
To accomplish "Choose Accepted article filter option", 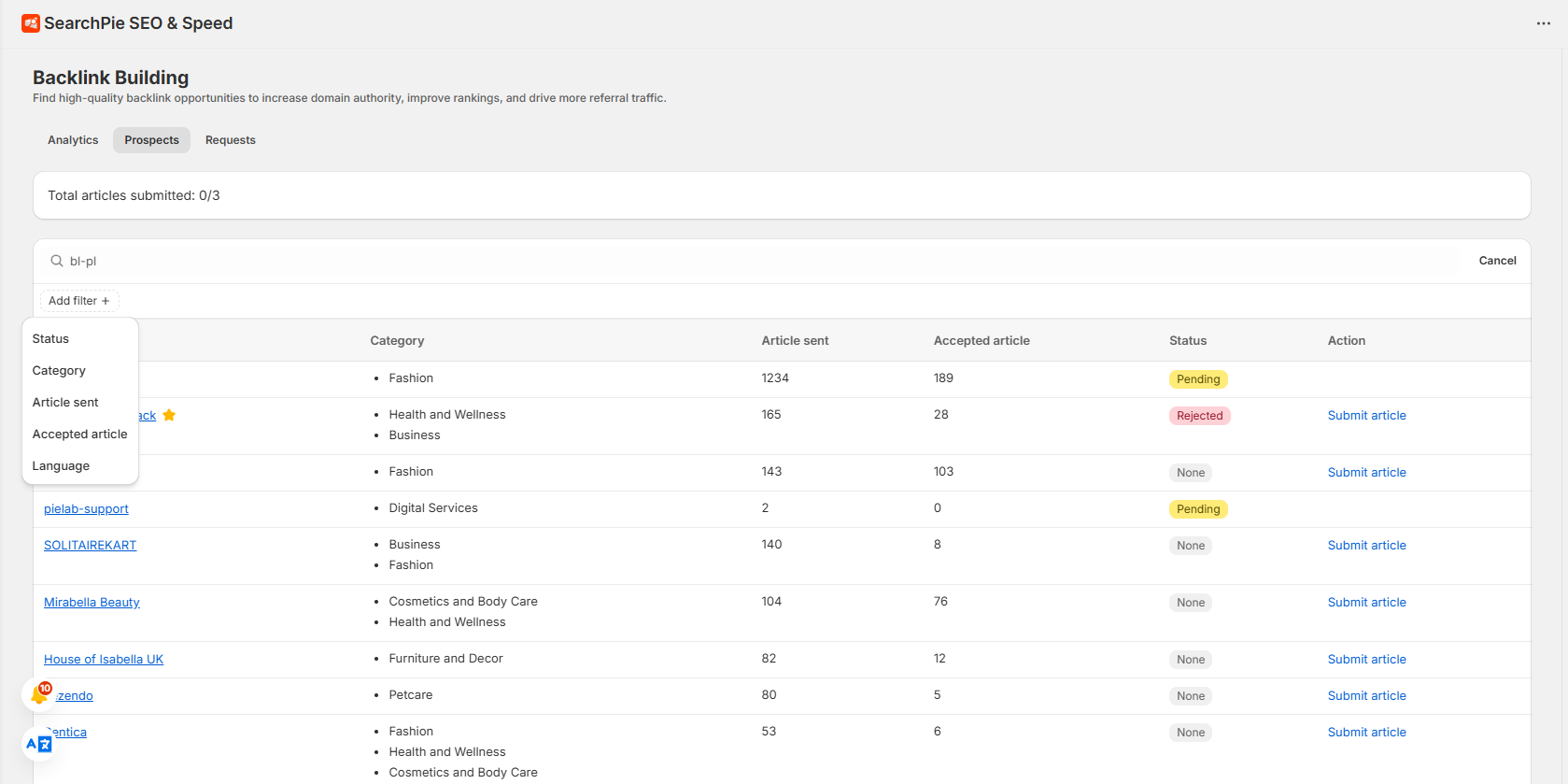I will tap(80, 435).
